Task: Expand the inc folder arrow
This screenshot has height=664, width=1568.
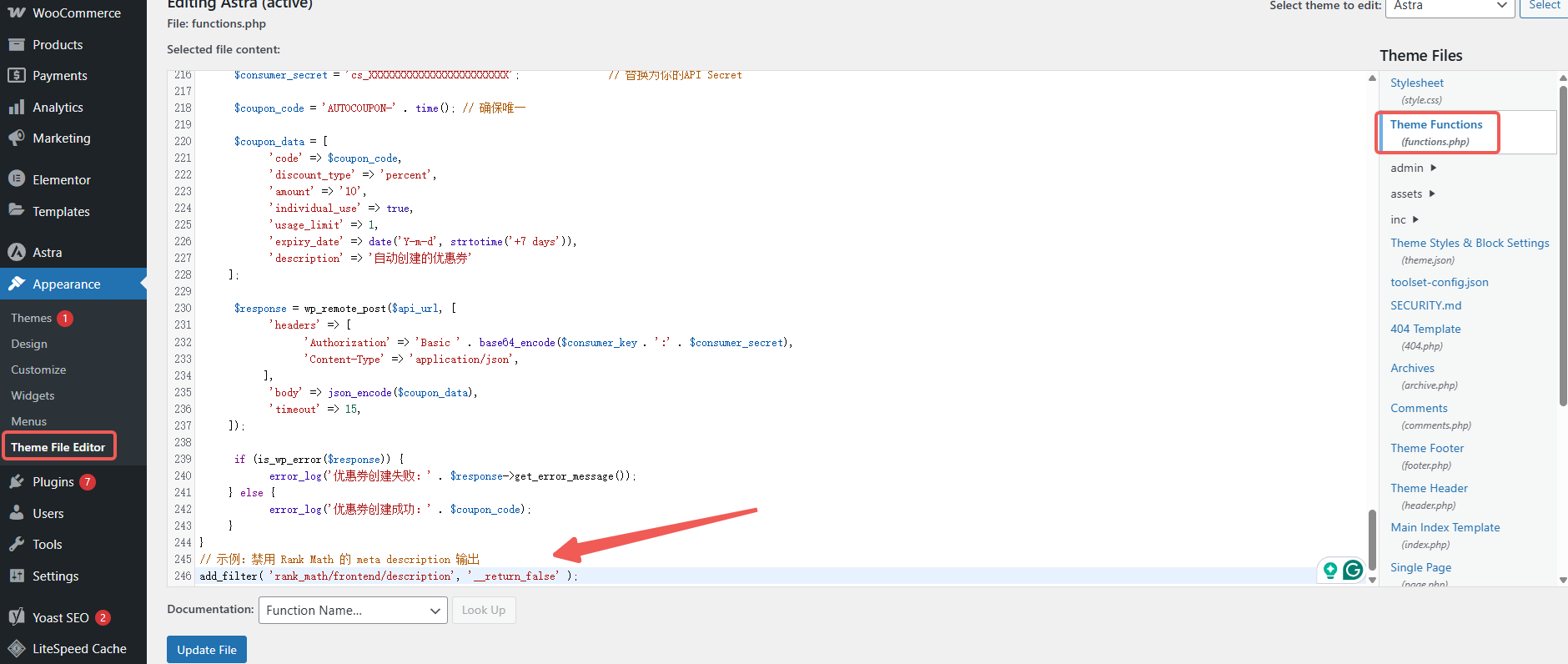Action: pyautogui.click(x=1415, y=220)
